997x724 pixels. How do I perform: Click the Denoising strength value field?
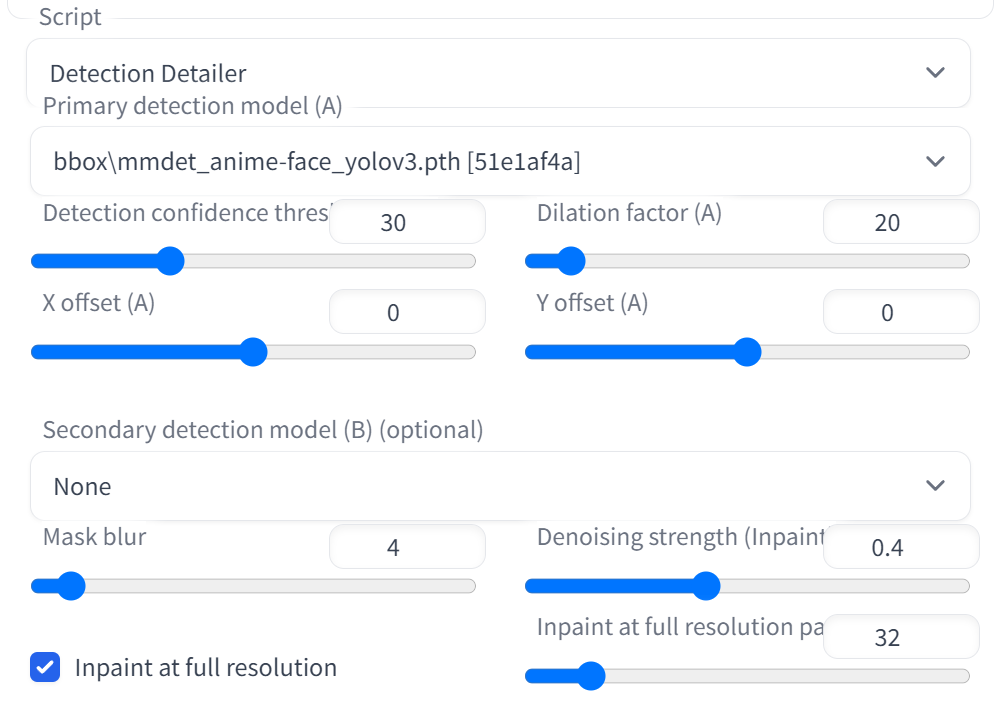point(901,547)
